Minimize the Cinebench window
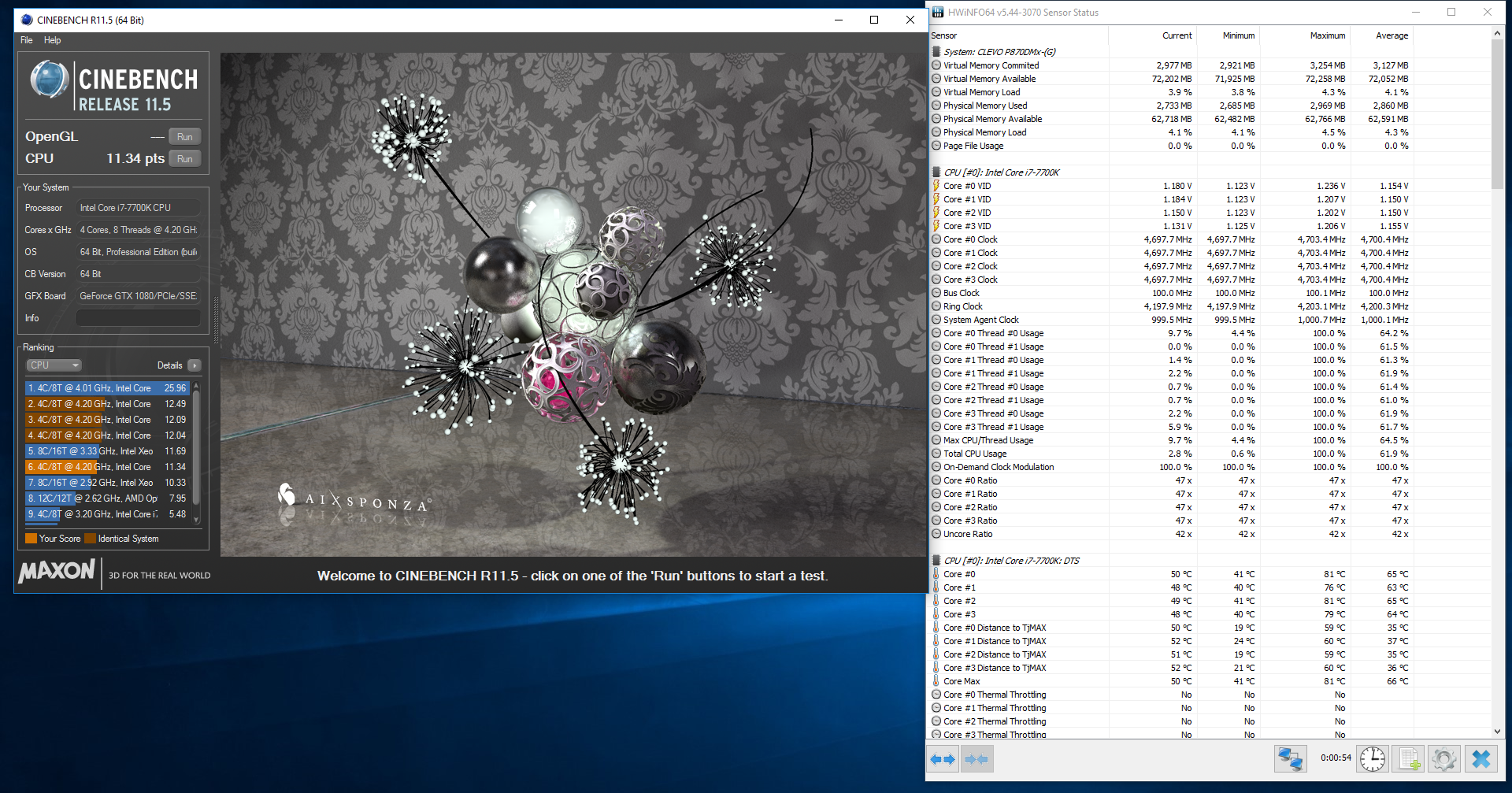 tap(838, 20)
